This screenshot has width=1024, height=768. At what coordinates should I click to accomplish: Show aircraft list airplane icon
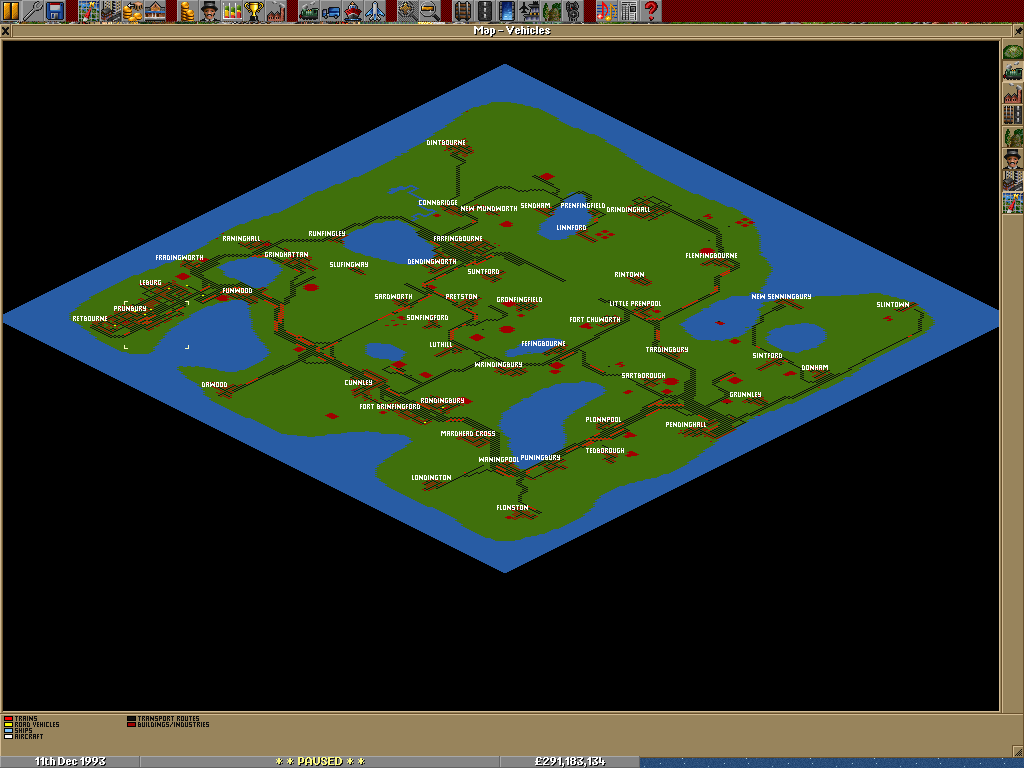[x=376, y=11]
